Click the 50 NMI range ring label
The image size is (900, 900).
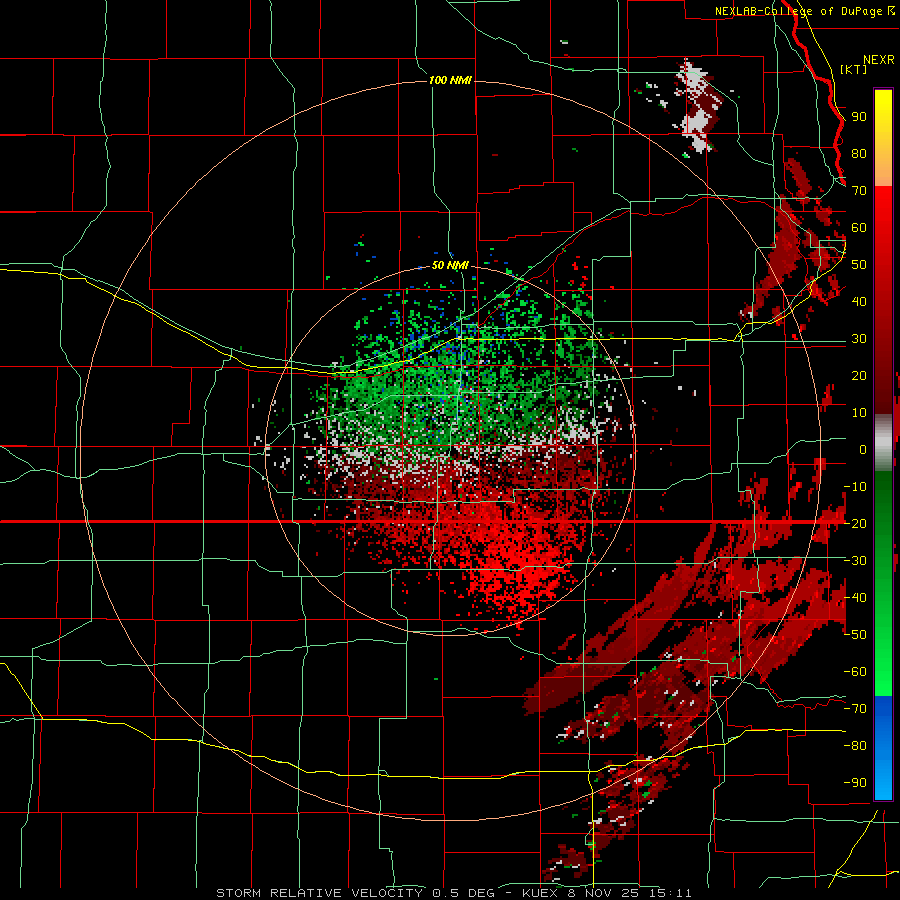[450, 265]
